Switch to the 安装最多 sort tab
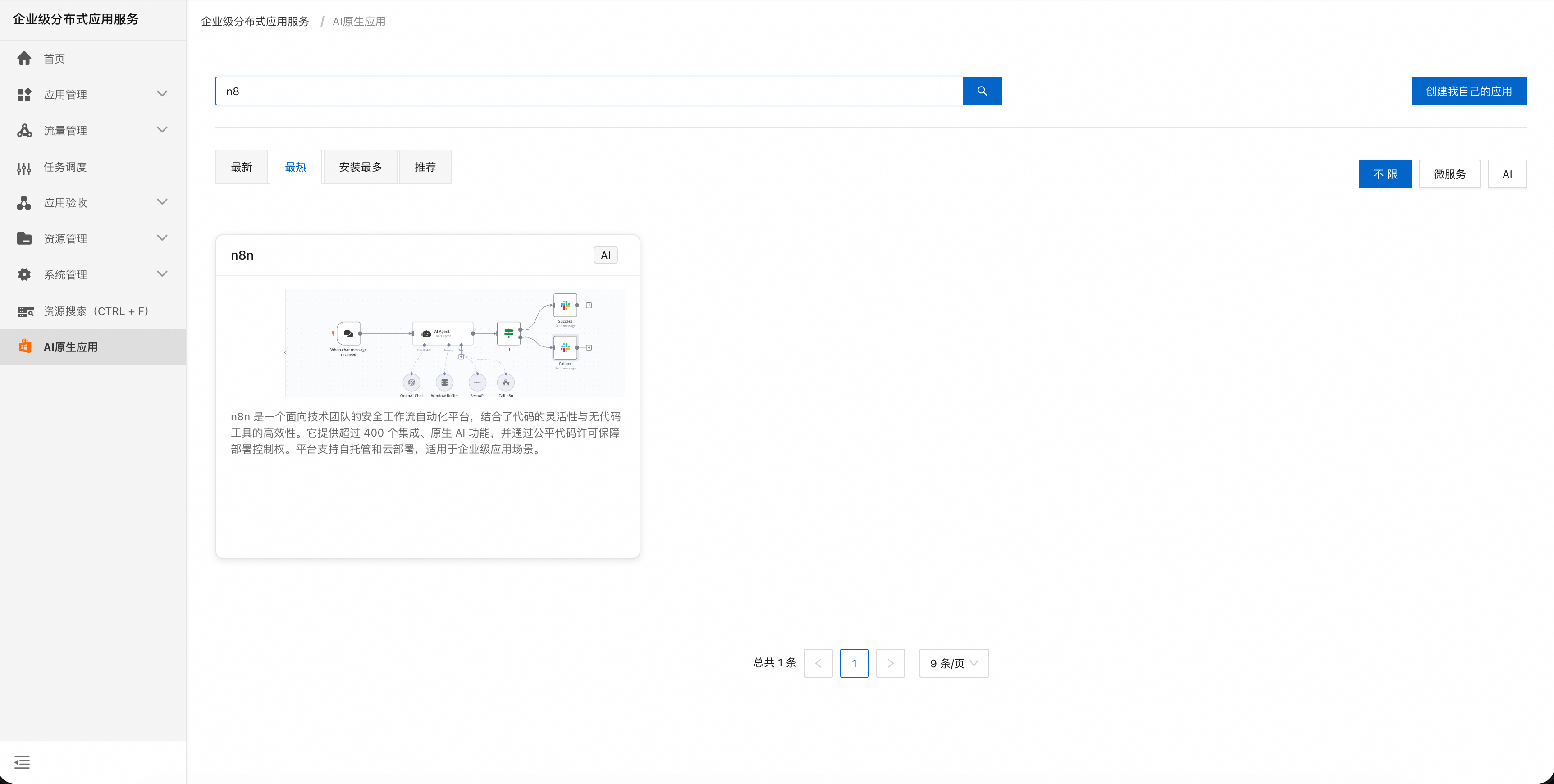 pos(360,167)
